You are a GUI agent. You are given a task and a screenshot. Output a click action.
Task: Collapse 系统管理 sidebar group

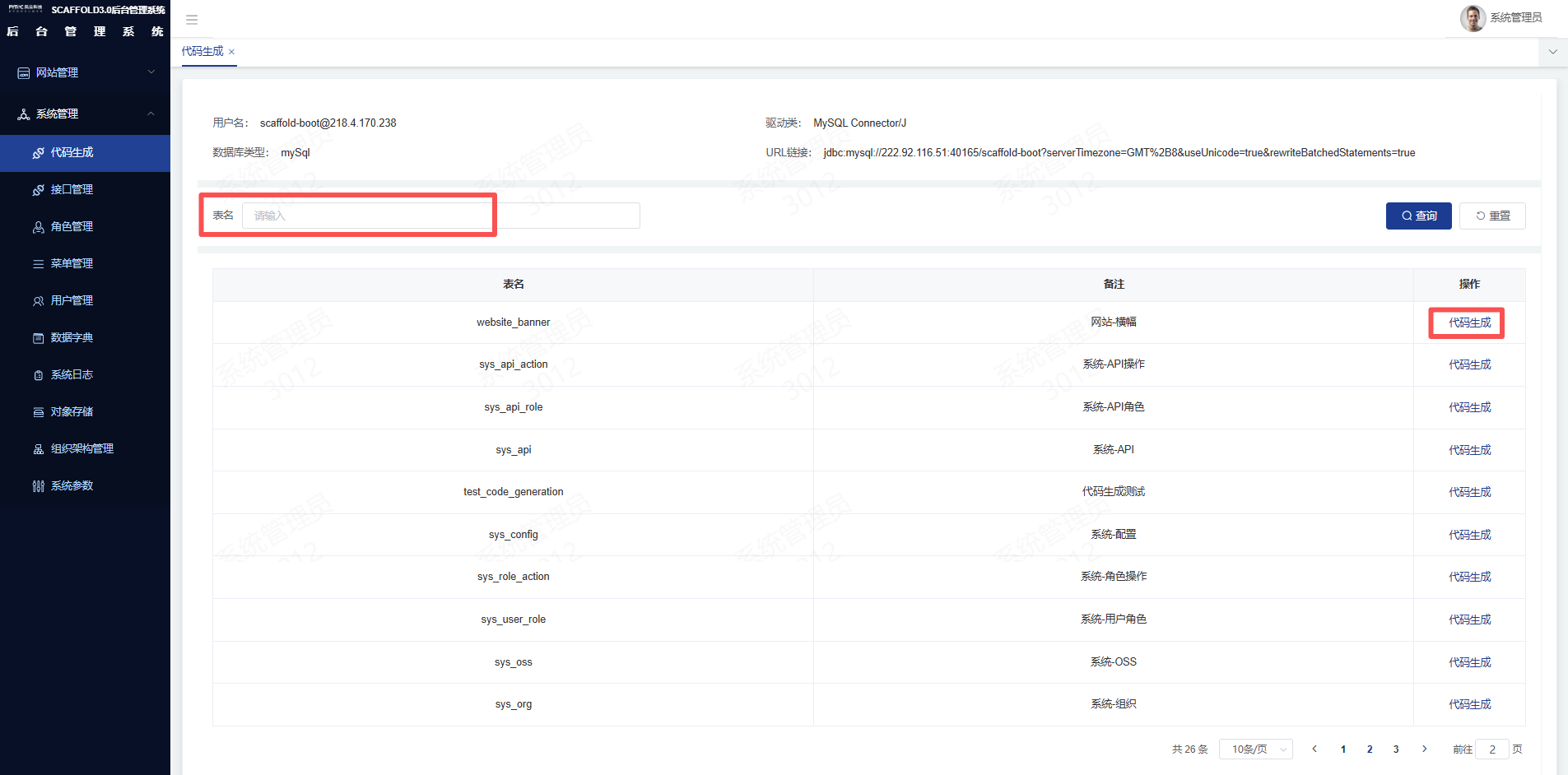pos(85,114)
